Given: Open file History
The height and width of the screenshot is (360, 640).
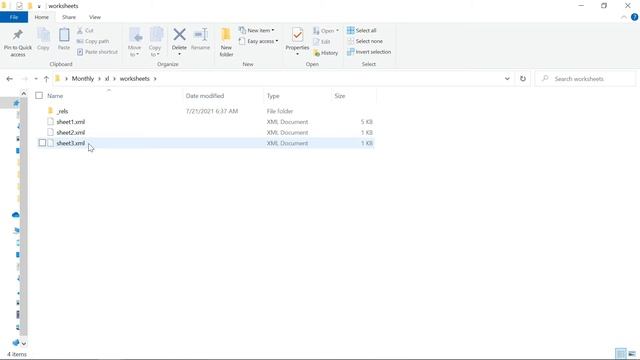Looking at the screenshot, I should (x=326, y=53).
